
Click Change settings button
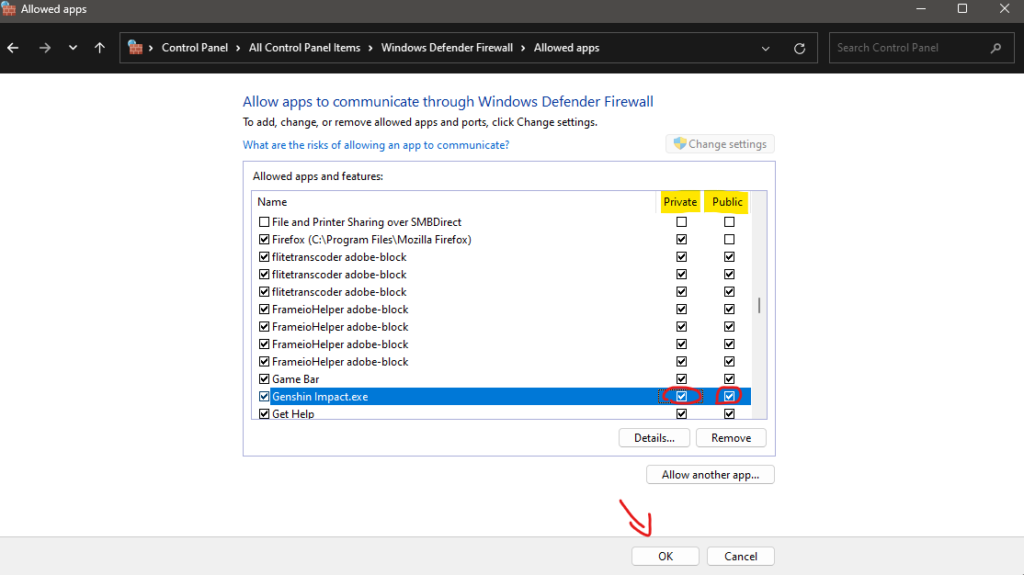click(x=720, y=144)
